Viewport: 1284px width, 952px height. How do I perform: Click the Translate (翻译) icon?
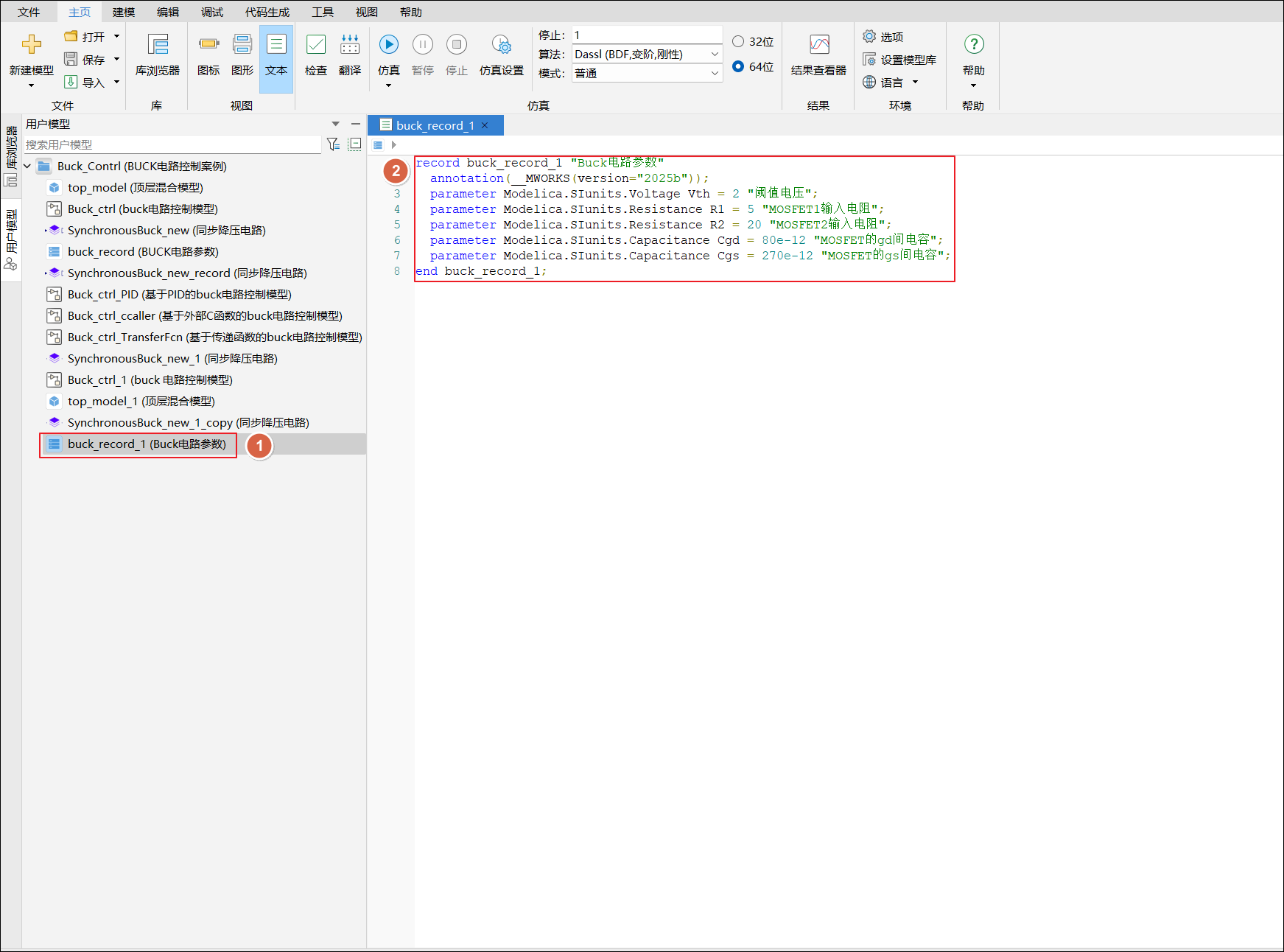pyautogui.click(x=349, y=46)
